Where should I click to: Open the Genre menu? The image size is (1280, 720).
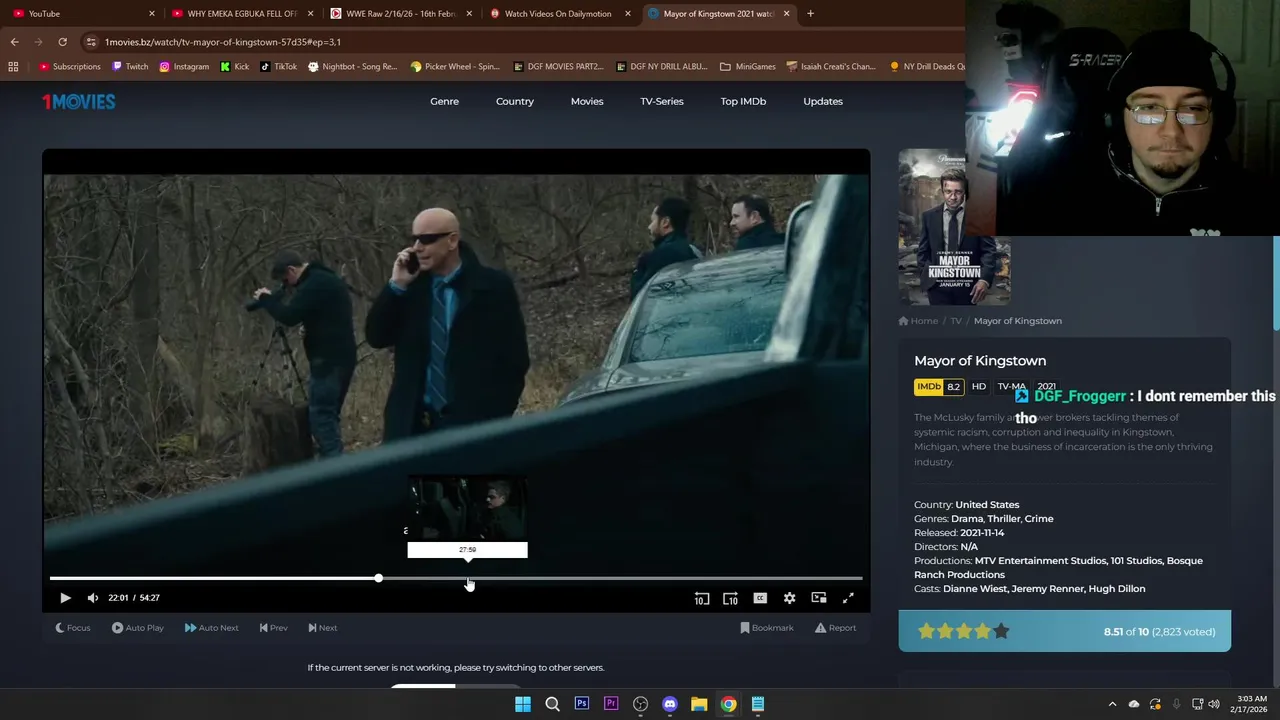point(445,101)
